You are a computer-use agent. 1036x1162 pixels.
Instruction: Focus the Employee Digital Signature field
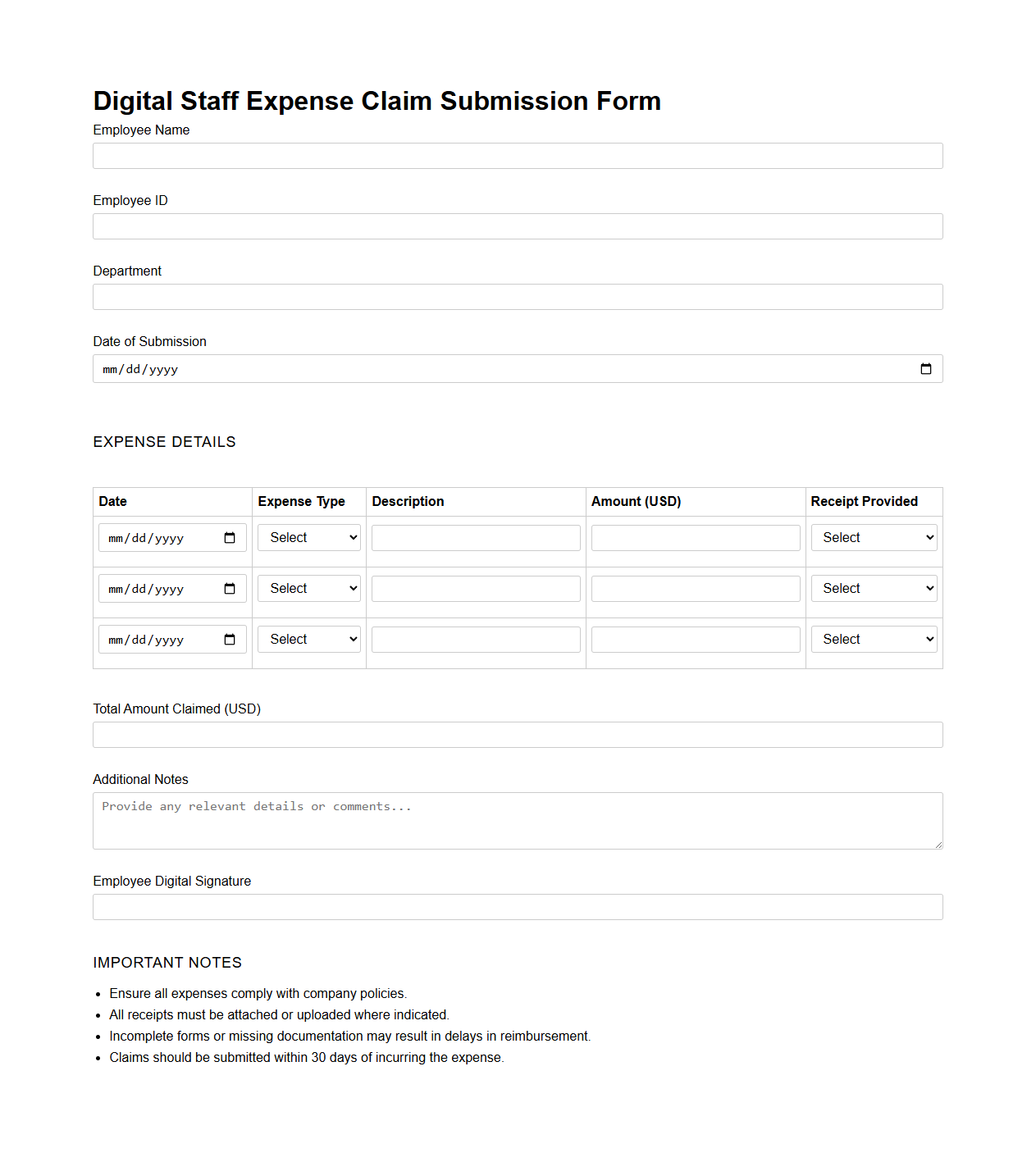[518, 907]
